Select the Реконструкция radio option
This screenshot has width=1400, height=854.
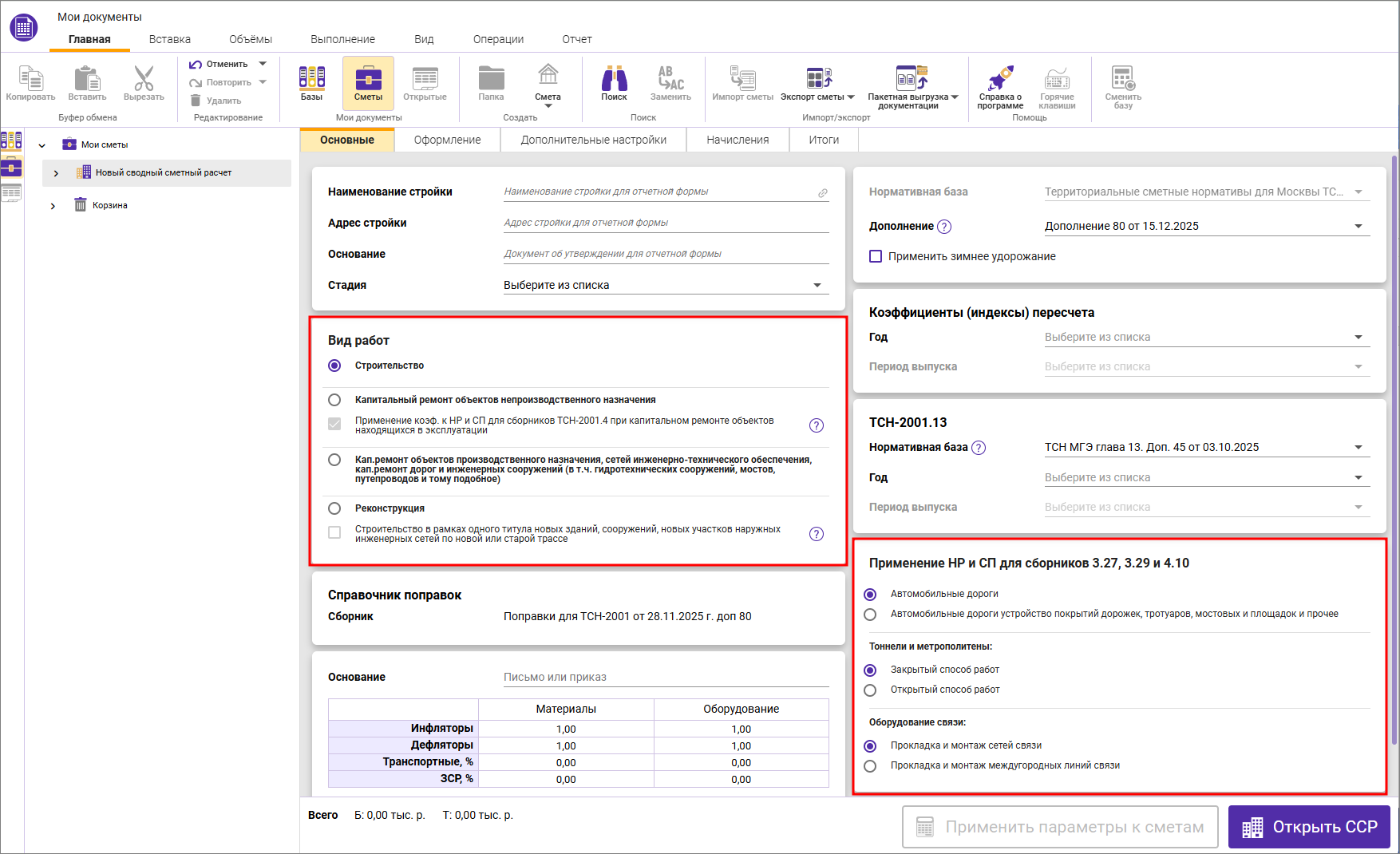click(x=334, y=508)
